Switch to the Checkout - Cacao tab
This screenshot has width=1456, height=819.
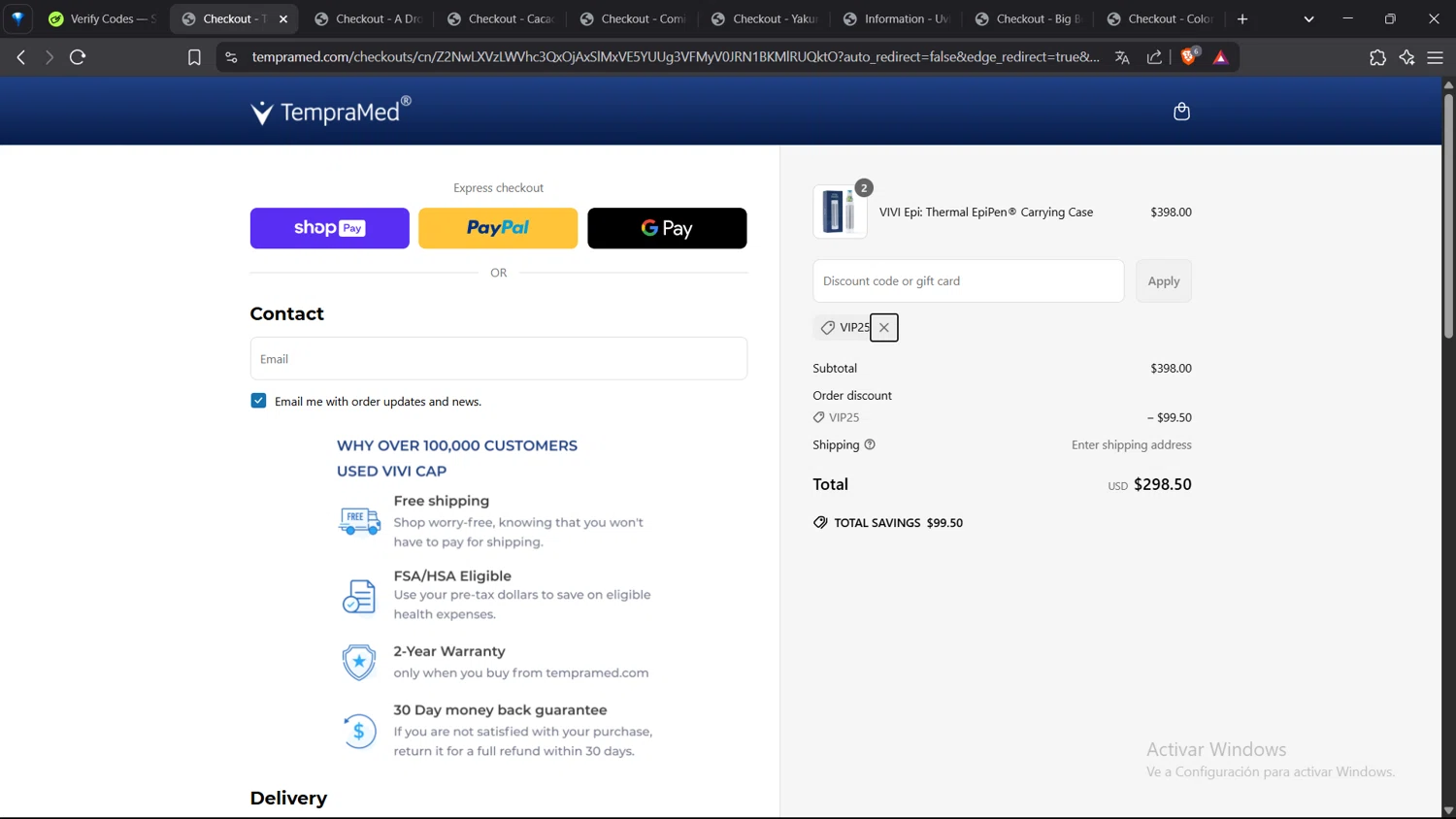coord(502,18)
